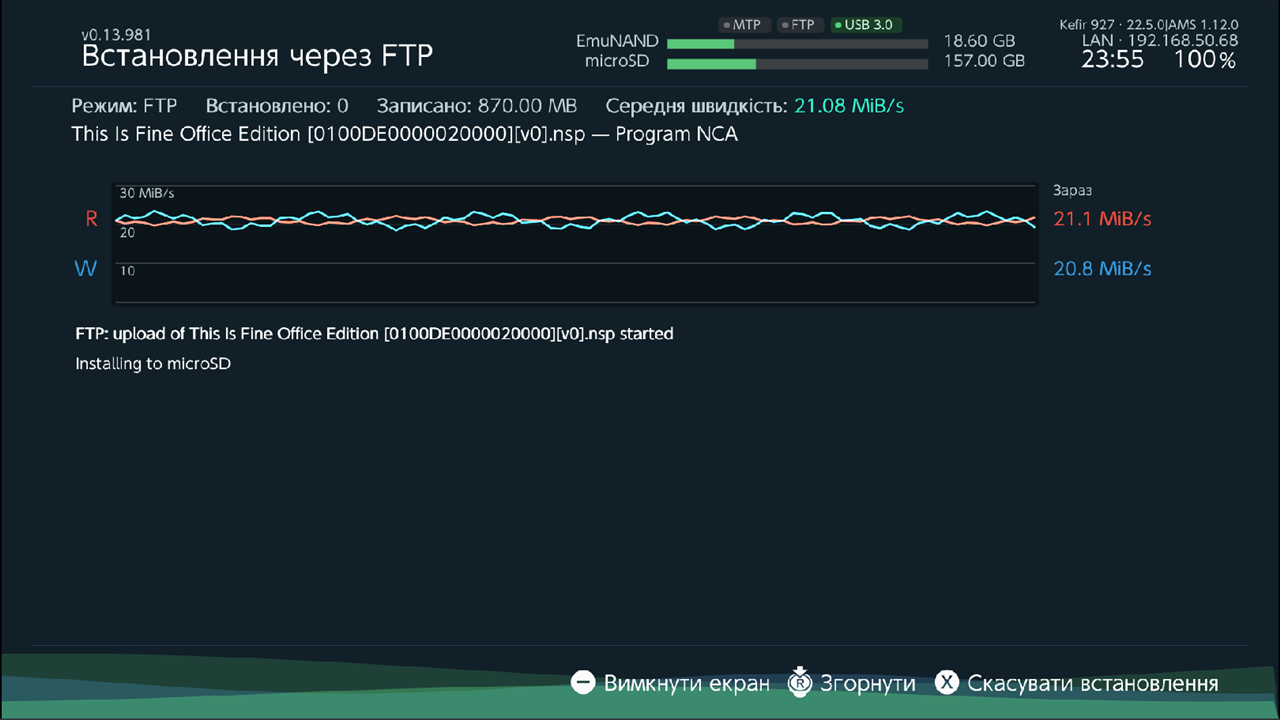Click the Встановлення через FTP title
The width and height of the screenshot is (1280, 720).
coord(257,56)
